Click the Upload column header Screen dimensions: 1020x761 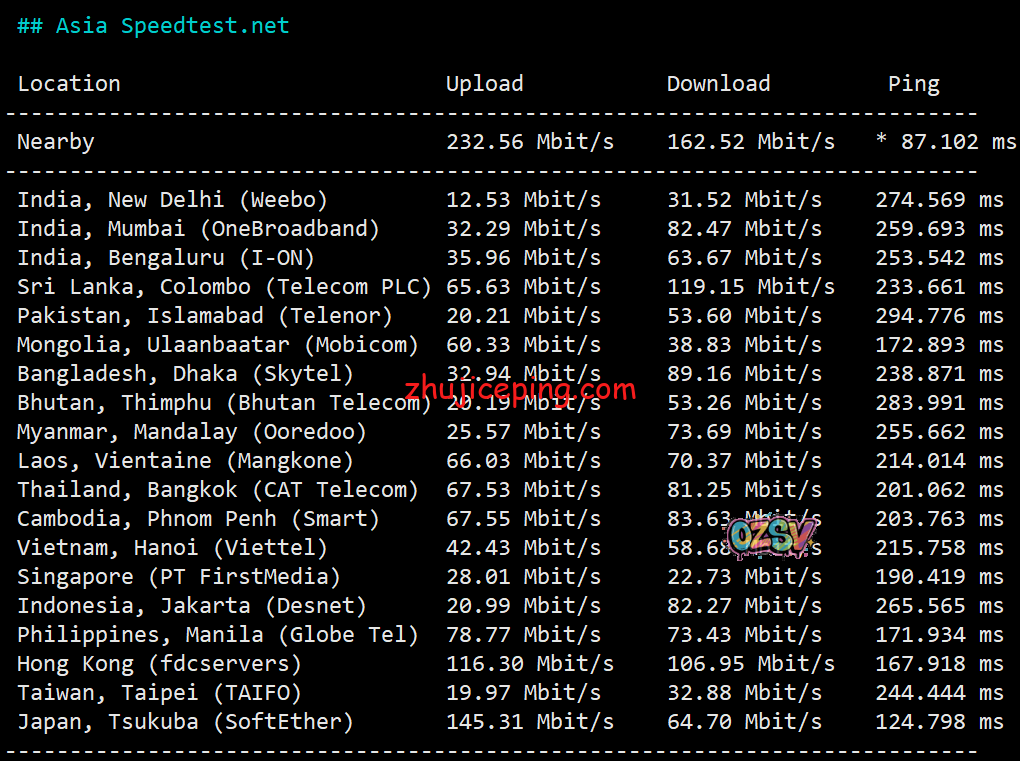point(484,84)
